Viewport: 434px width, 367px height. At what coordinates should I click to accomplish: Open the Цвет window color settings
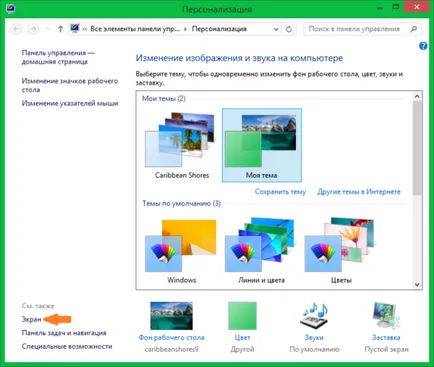[x=242, y=337]
